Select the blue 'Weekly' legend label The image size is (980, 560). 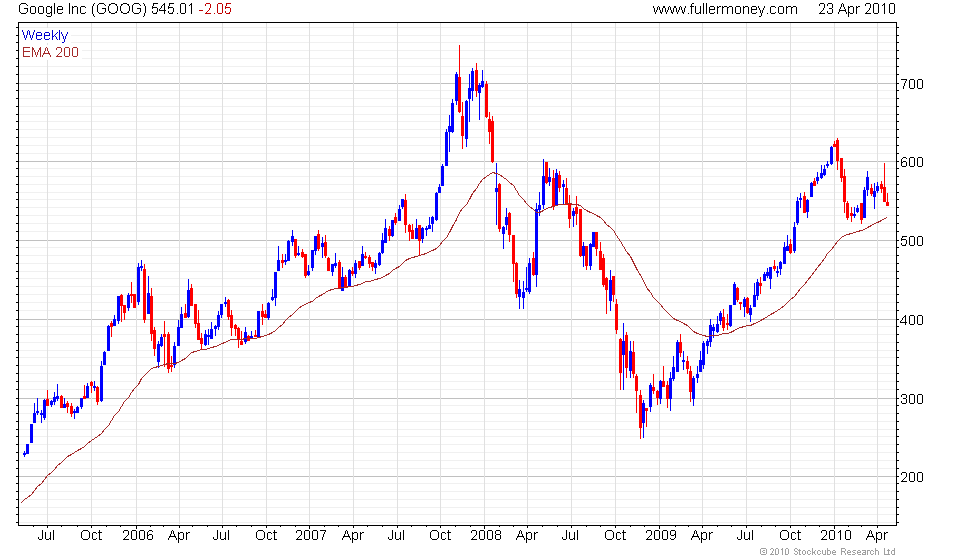(45, 36)
